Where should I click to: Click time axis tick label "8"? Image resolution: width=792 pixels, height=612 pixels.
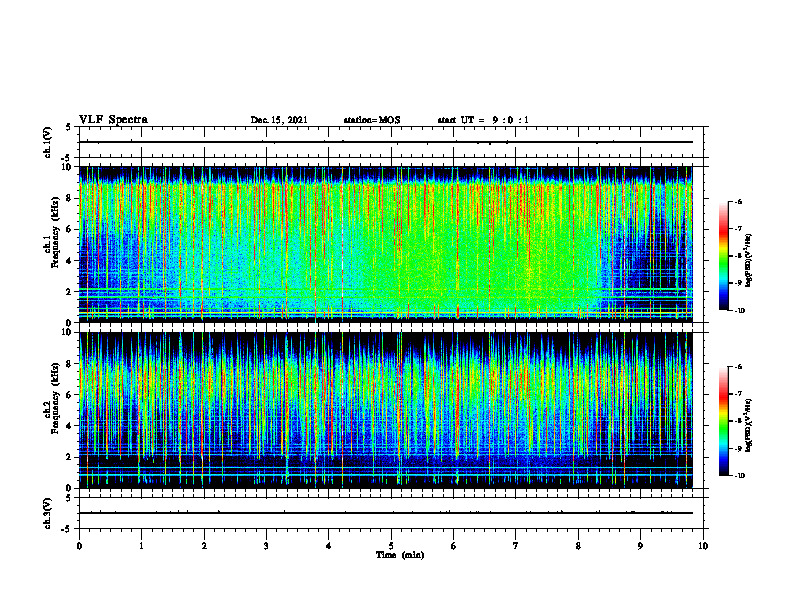(578, 546)
